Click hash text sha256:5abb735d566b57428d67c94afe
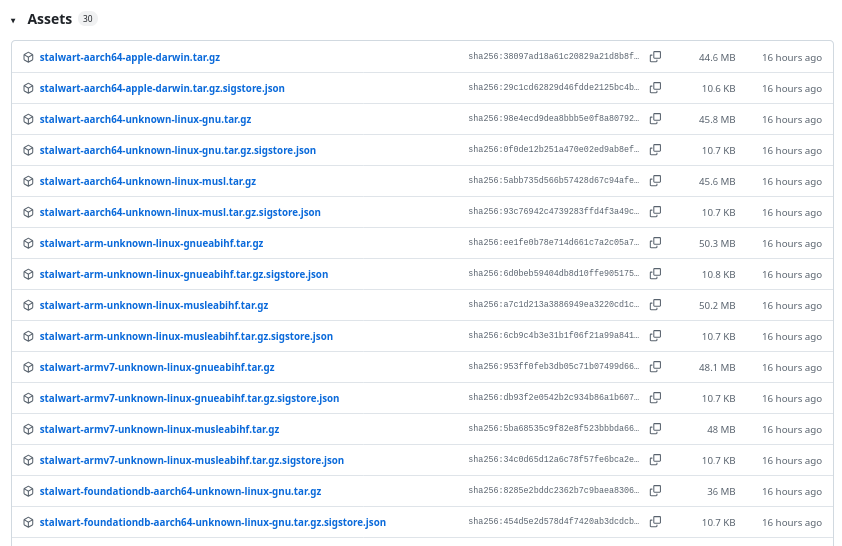The height and width of the screenshot is (546, 842). pyautogui.click(x=554, y=180)
